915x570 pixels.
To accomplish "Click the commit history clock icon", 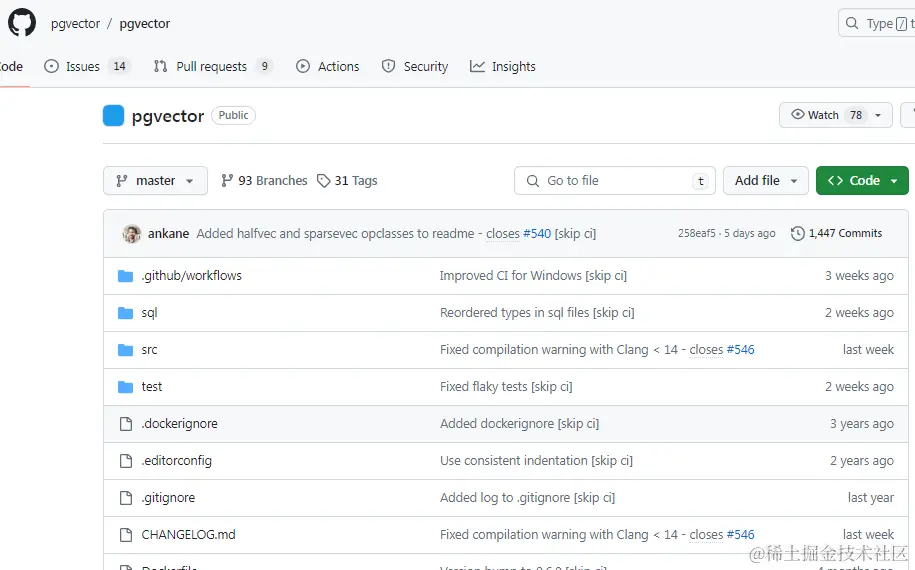I will coord(797,234).
